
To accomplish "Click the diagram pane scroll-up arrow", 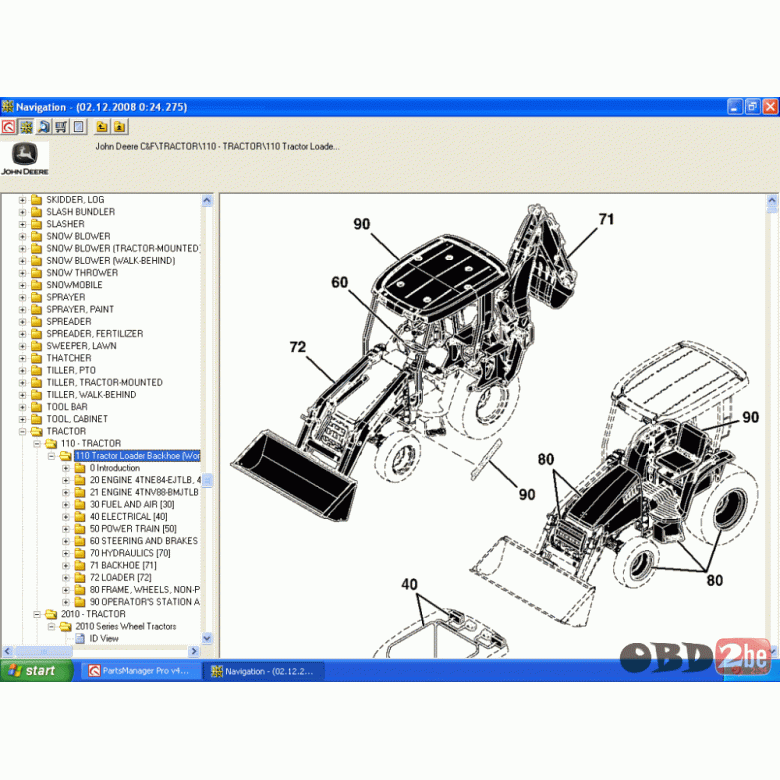I will [x=772, y=200].
